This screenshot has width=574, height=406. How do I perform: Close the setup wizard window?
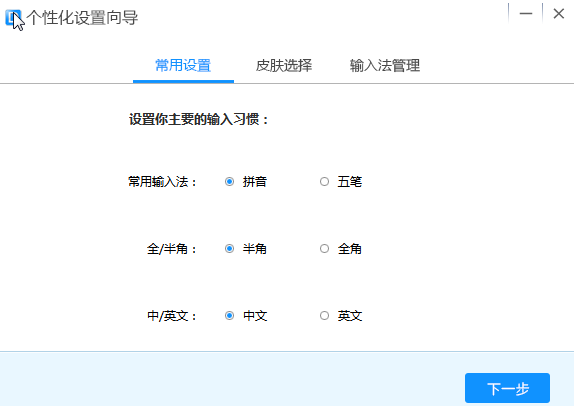tap(559, 14)
